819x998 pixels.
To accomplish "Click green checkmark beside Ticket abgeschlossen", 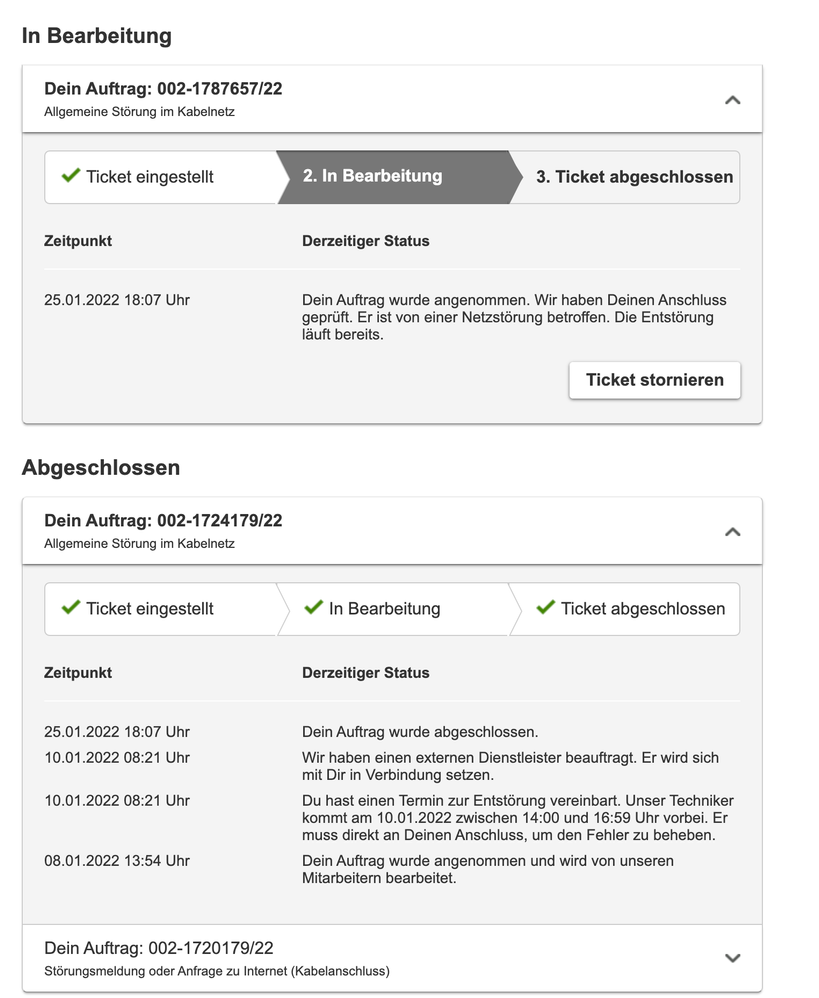I will coord(545,607).
